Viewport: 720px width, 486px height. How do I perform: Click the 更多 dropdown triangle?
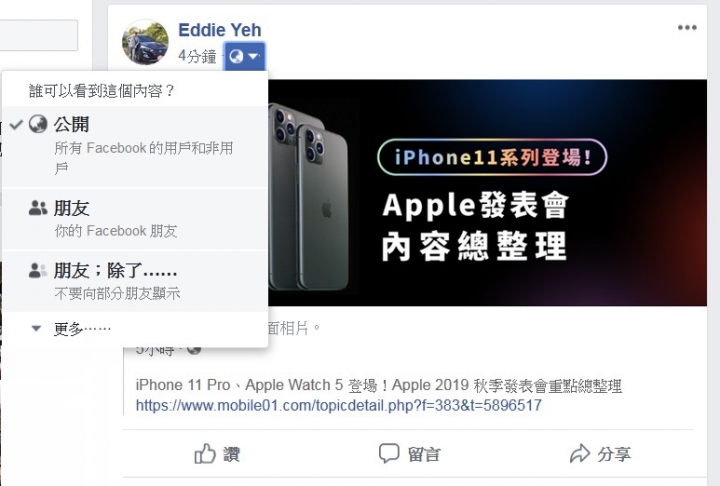pos(36,328)
